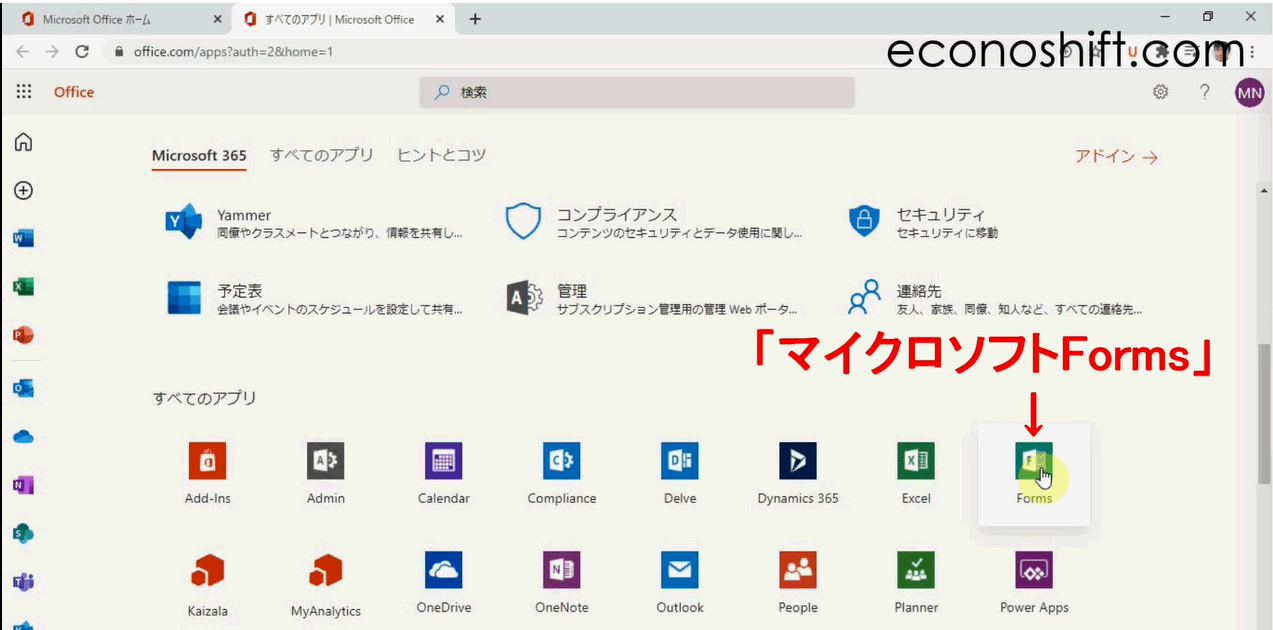Open the app launcher waffle menu
The image size is (1273, 630).
pyautogui.click(x=22, y=92)
